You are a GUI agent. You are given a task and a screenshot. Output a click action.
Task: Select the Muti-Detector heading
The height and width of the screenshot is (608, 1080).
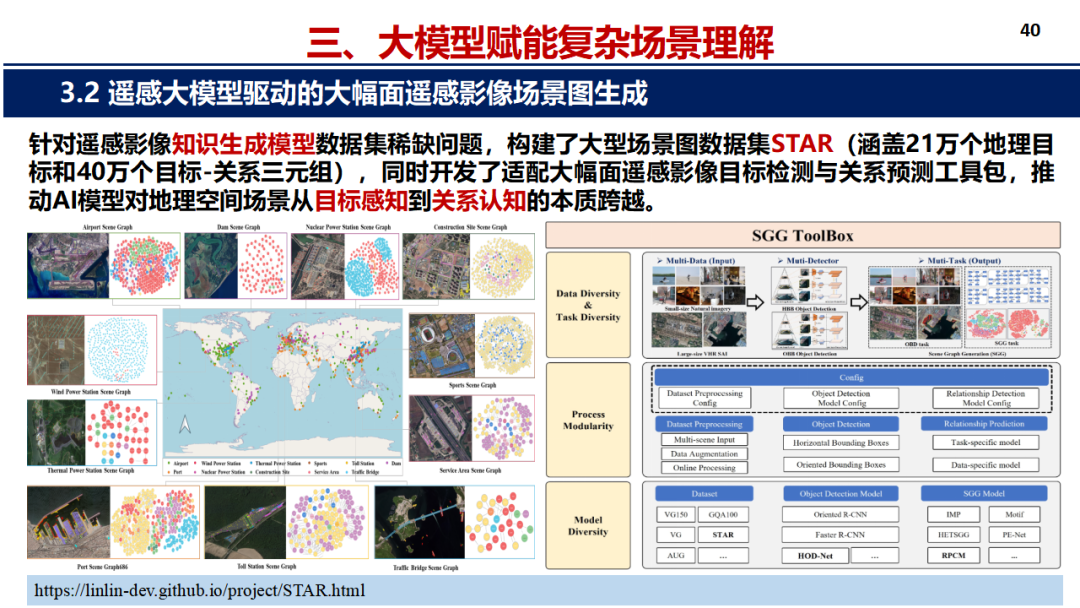(812, 261)
